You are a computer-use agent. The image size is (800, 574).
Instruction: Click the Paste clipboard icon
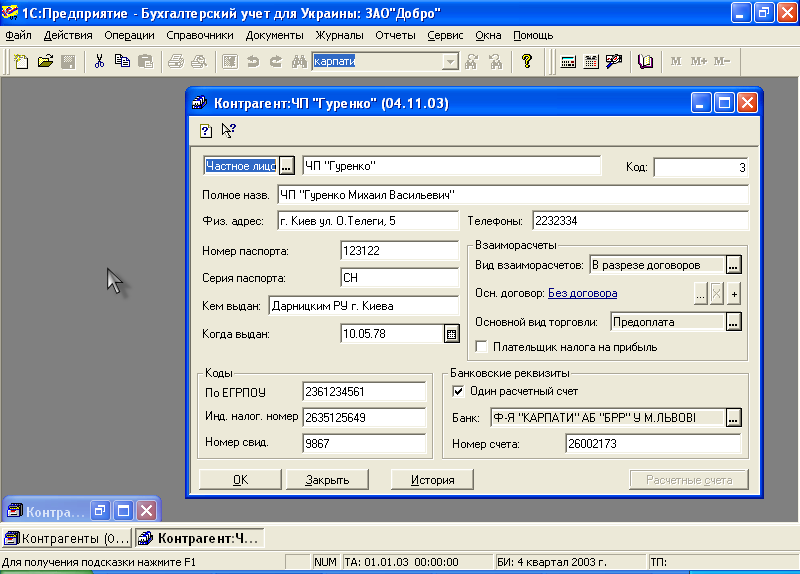(145, 62)
